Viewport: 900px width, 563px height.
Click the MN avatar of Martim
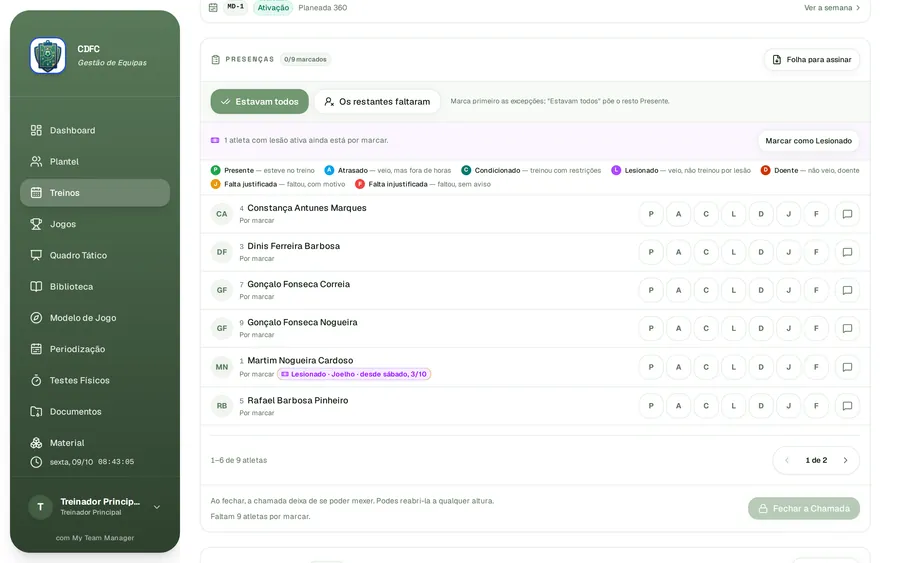[x=222, y=367]
